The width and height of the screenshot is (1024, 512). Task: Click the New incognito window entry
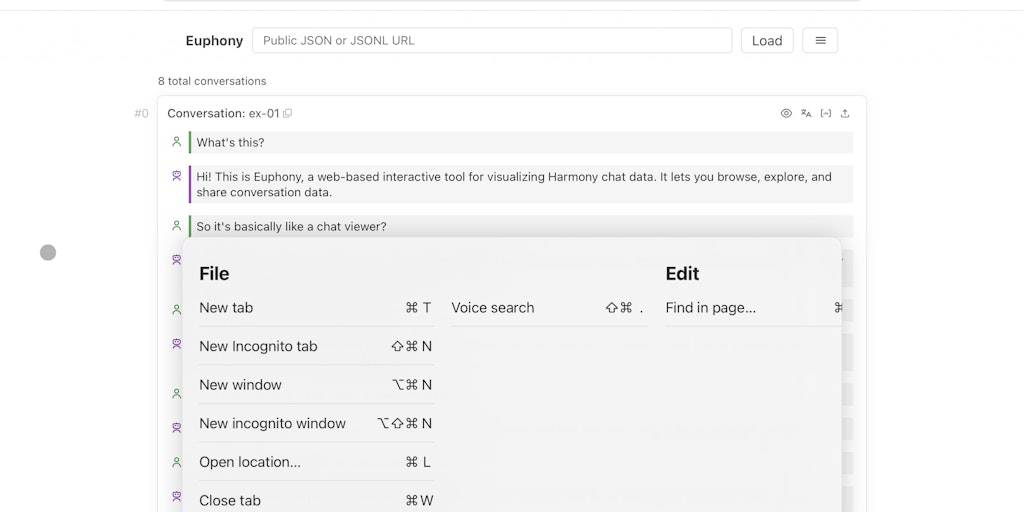tap(315, 423)
